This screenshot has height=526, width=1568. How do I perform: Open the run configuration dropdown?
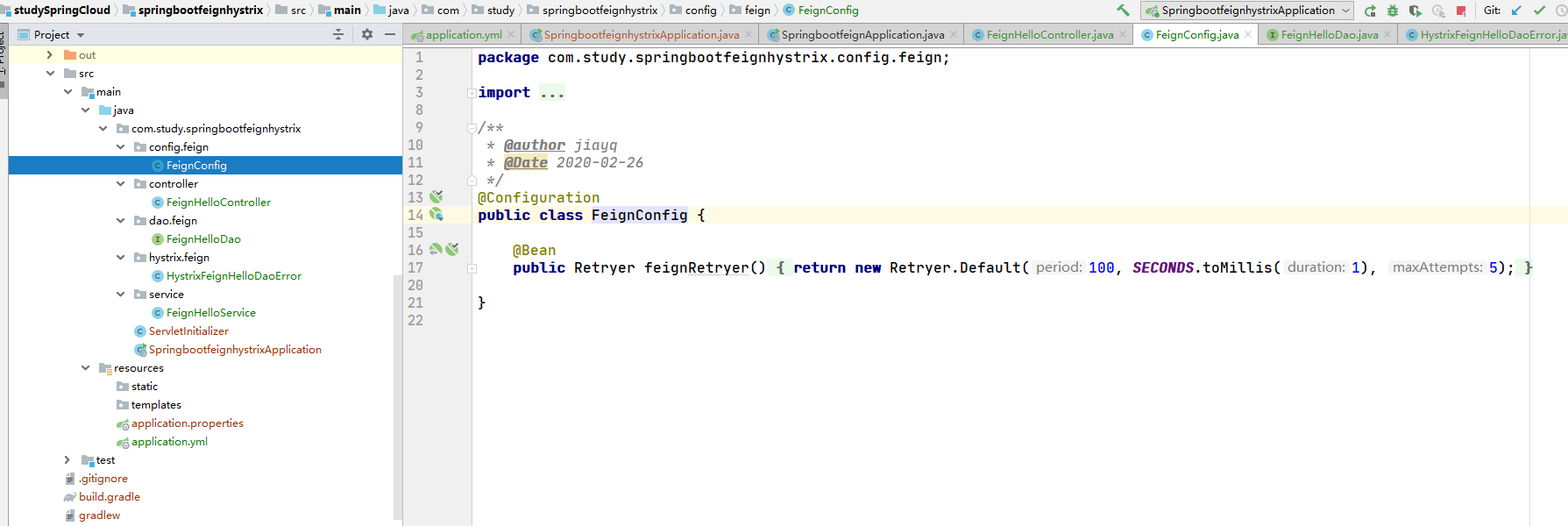point(1247,11)
